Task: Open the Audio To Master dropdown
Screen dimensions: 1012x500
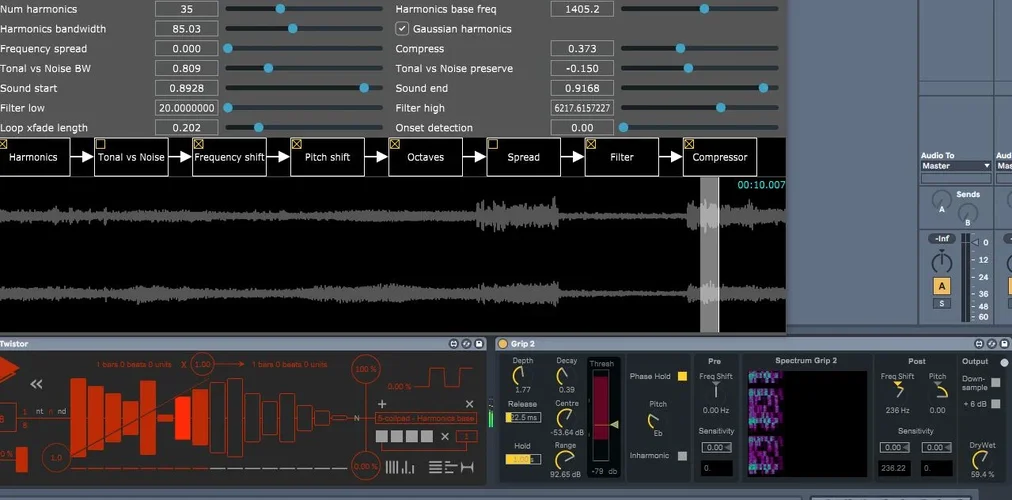Action: pos(956,166)
